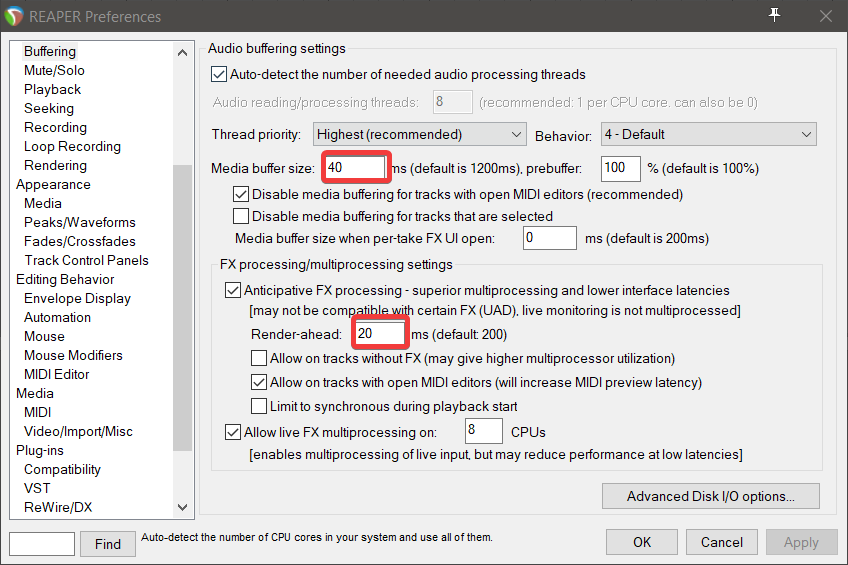The height and width of the screenshot is (565, 848).
Task: Click the pin icon in the title bar
Action: 774,15
